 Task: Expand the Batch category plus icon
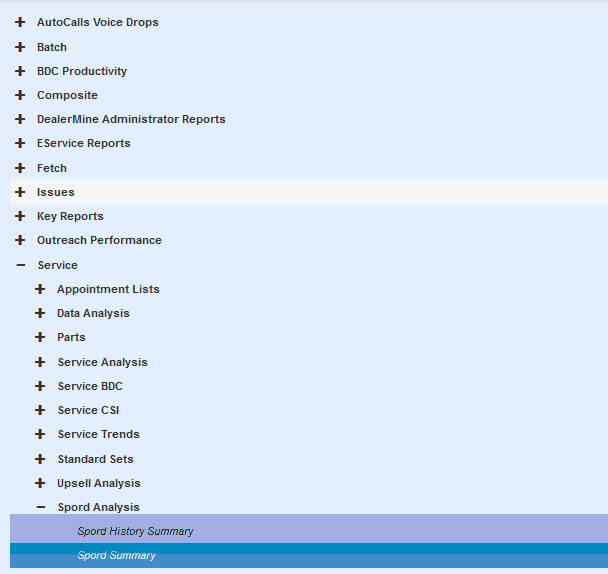(x=20, y=47)
